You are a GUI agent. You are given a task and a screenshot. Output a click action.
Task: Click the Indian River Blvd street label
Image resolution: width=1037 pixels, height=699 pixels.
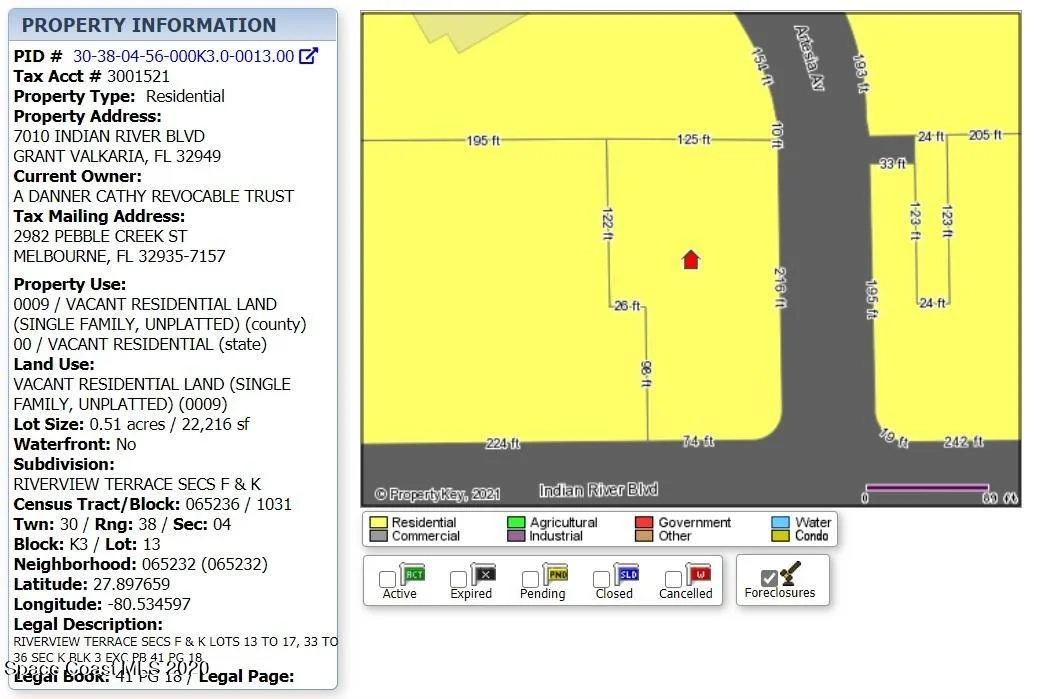click(599, 490)
